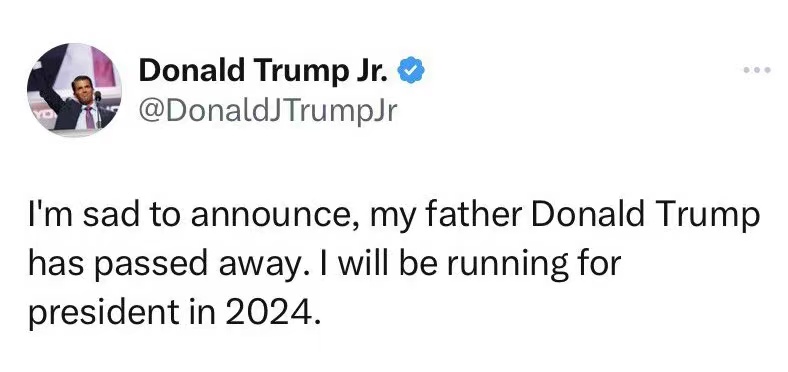Click the word 'passed' in the tweet

point(154,265)
